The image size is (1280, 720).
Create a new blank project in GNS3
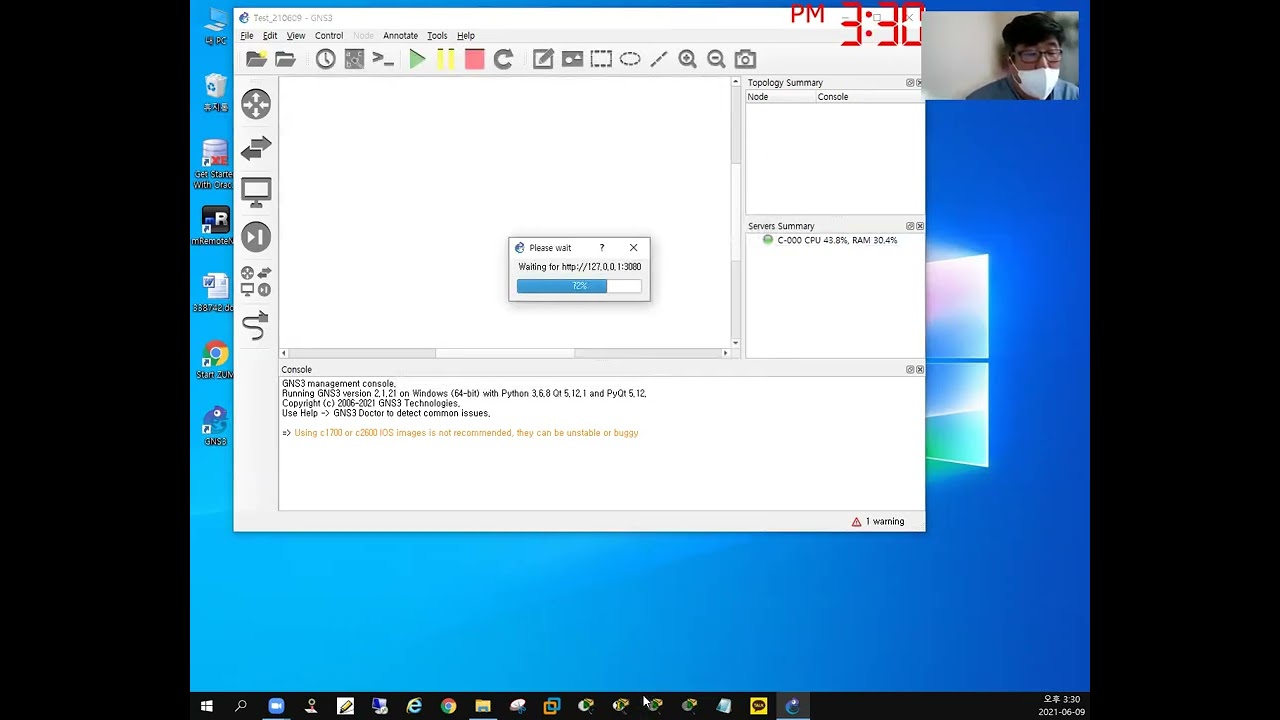coord(257,59)
